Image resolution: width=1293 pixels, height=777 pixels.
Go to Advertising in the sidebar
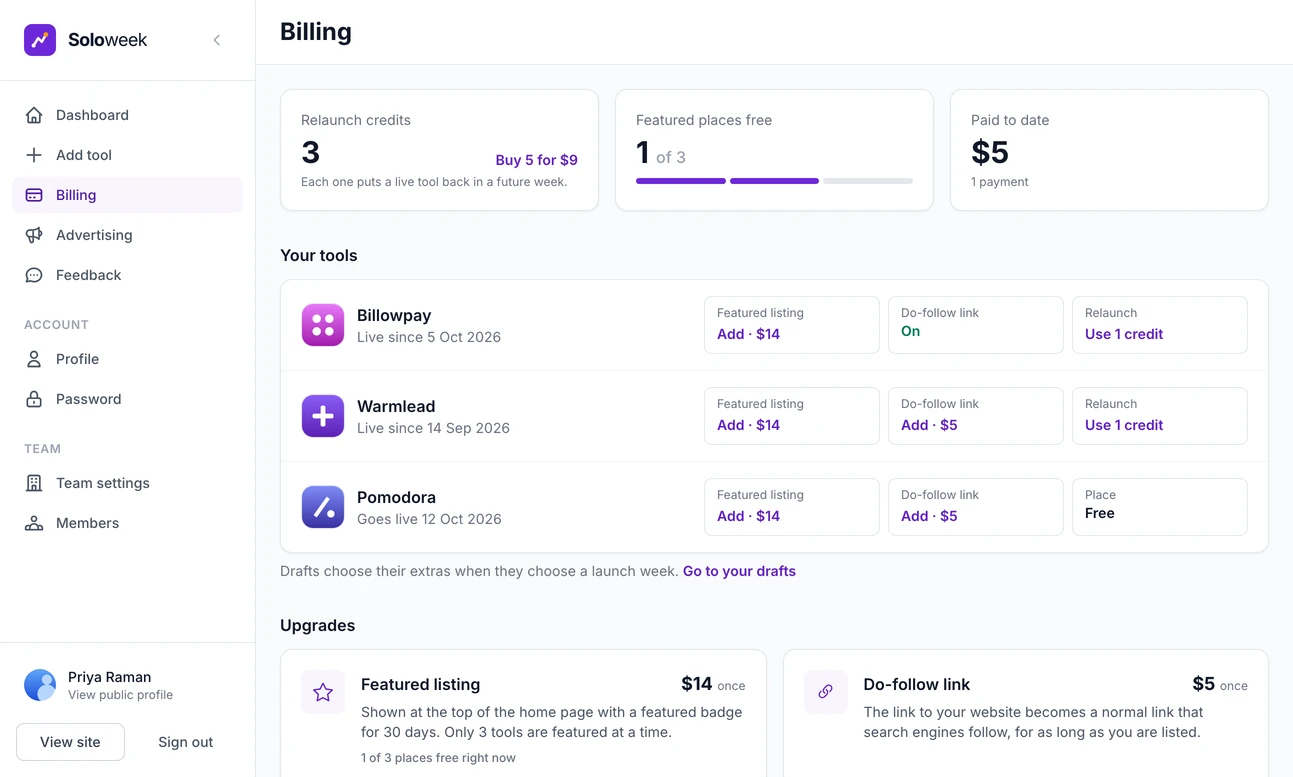coord(127,235)
